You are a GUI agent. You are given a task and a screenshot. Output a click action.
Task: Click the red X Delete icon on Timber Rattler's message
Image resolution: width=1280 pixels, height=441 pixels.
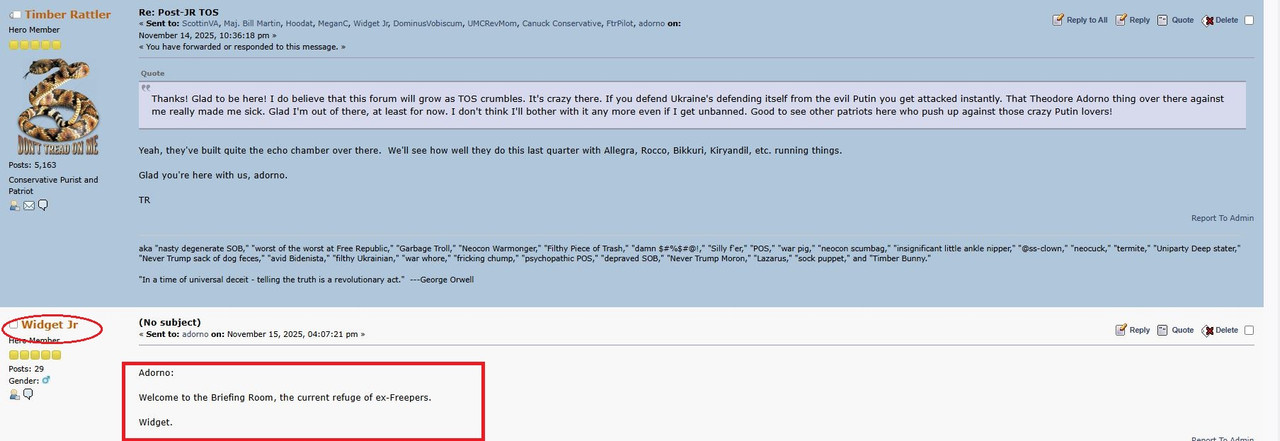(1208, 20)
